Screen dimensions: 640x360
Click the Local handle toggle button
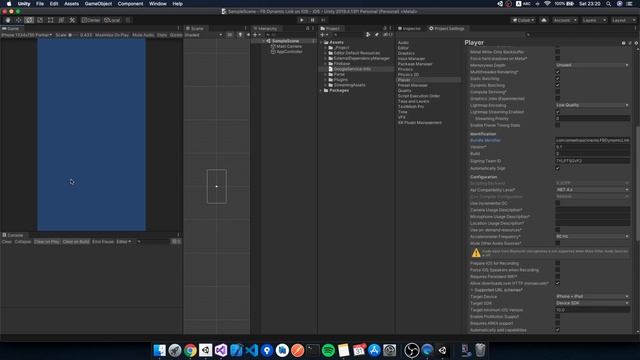pyautogui.click(x=112, y=20)
